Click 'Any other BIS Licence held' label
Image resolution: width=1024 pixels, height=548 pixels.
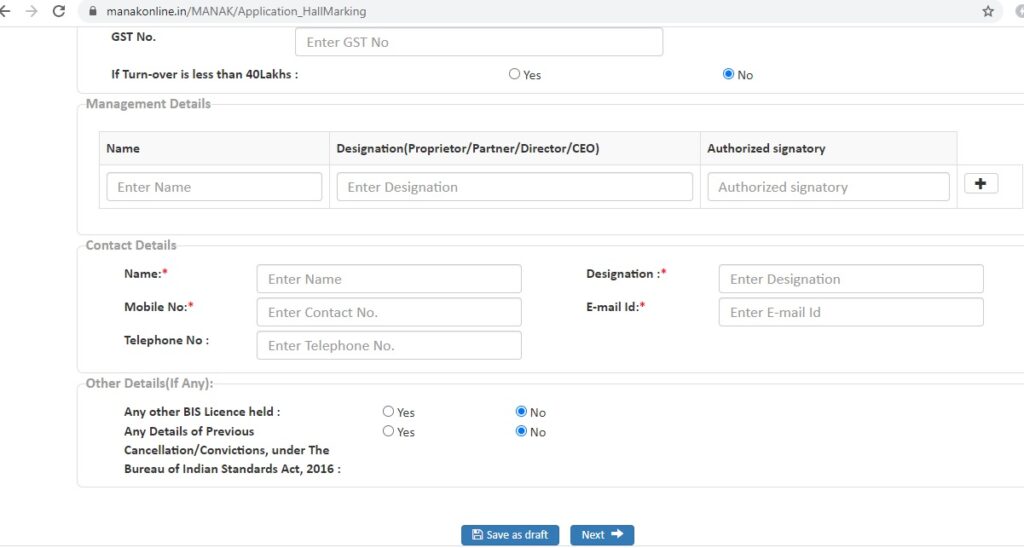[x=202, y=411]
